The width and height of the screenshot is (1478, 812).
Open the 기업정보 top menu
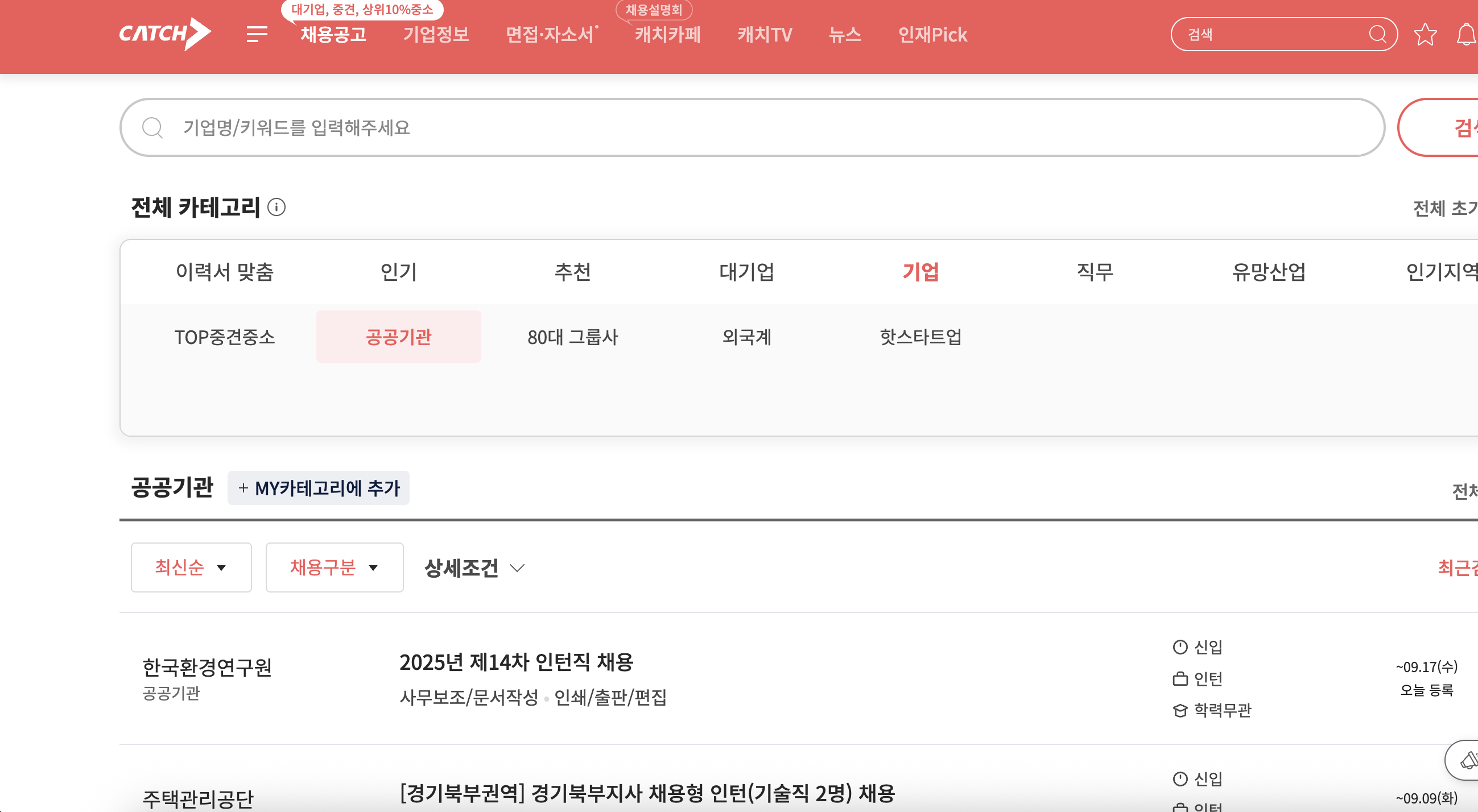(435, 35)
